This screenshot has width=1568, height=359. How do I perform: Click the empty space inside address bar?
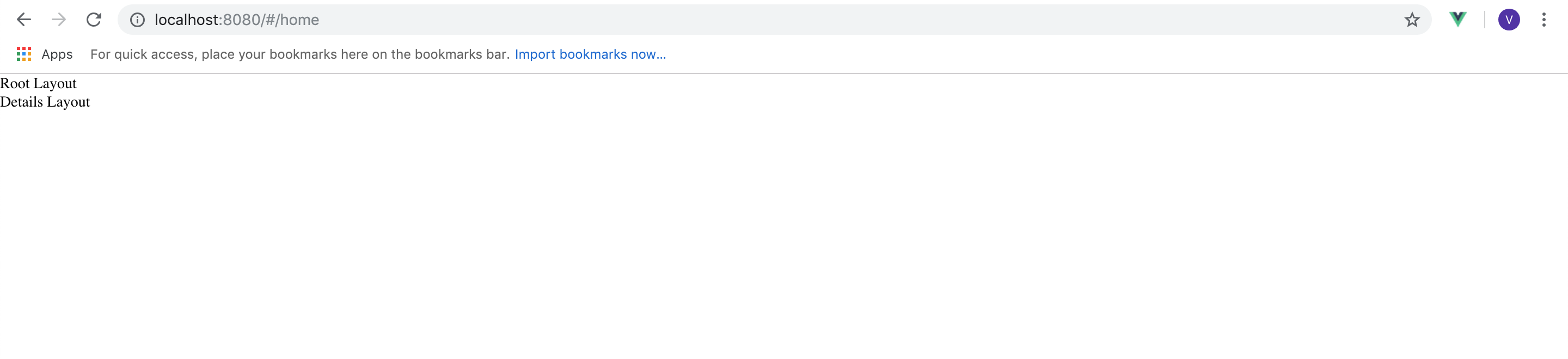(x=852, y=20)
